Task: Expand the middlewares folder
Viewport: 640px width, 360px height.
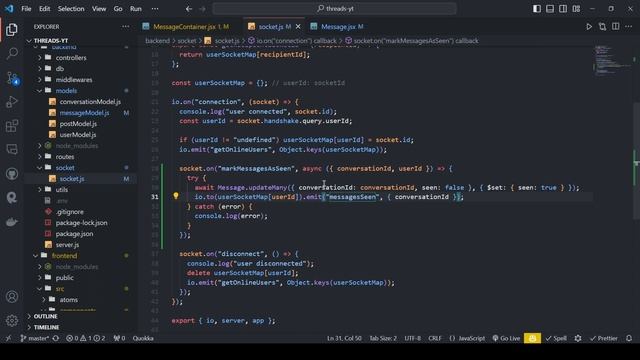Action: point(74,80)
